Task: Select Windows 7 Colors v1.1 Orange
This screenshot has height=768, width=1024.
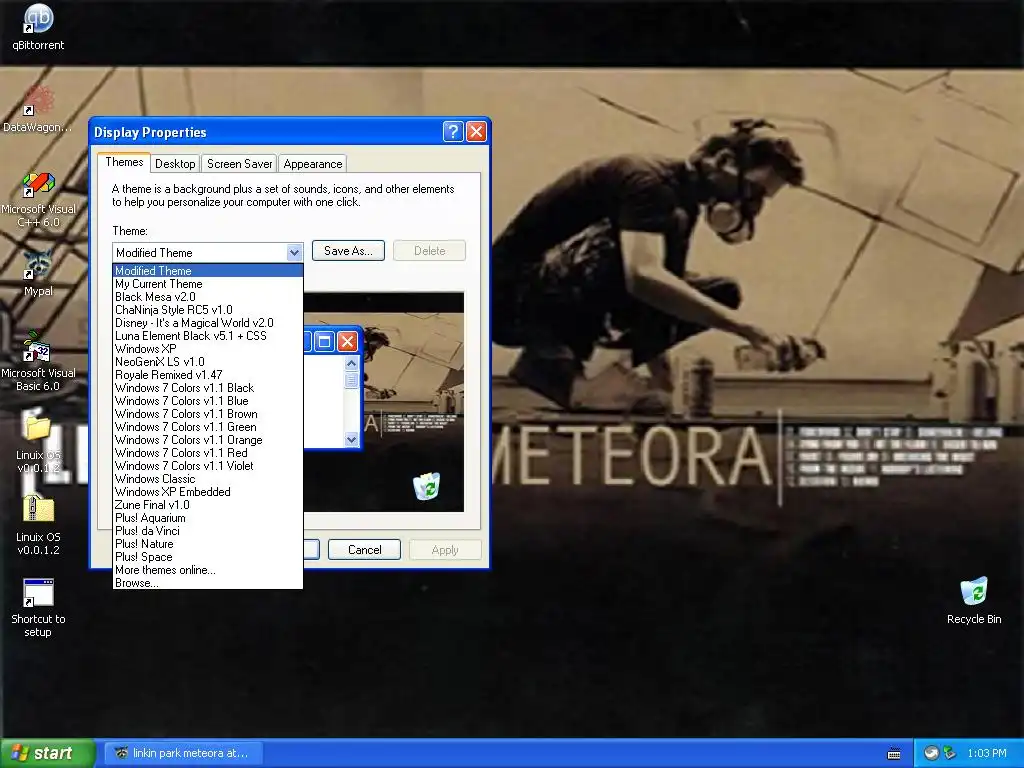Action: [208, 440]
